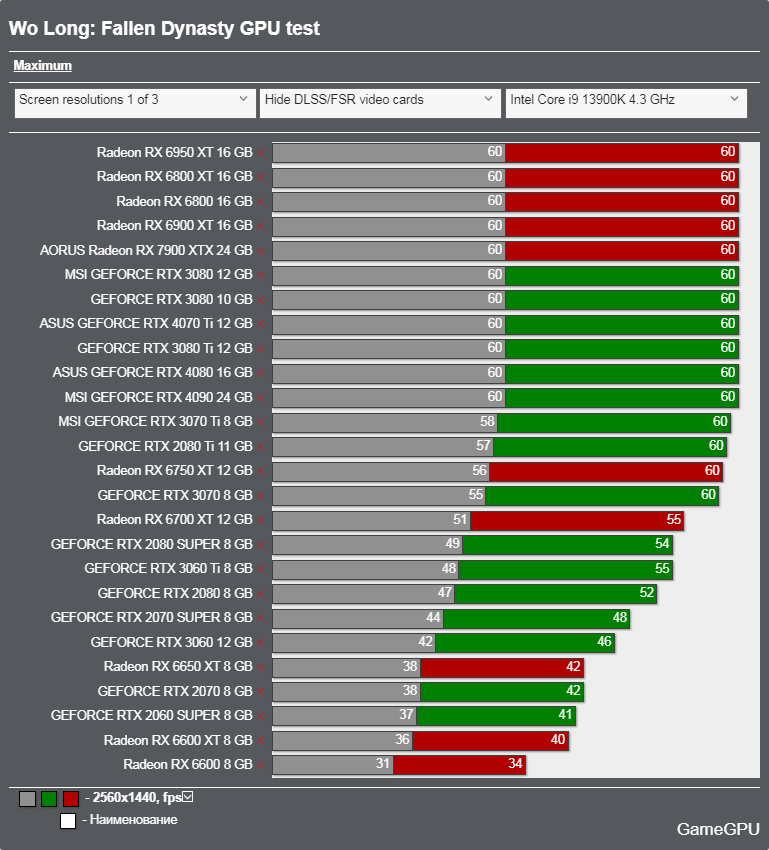This screenshot has width=769, height=850.
Task: Remove Radeon RX 6600 XT row X
Action: click(x=260, y=742)
